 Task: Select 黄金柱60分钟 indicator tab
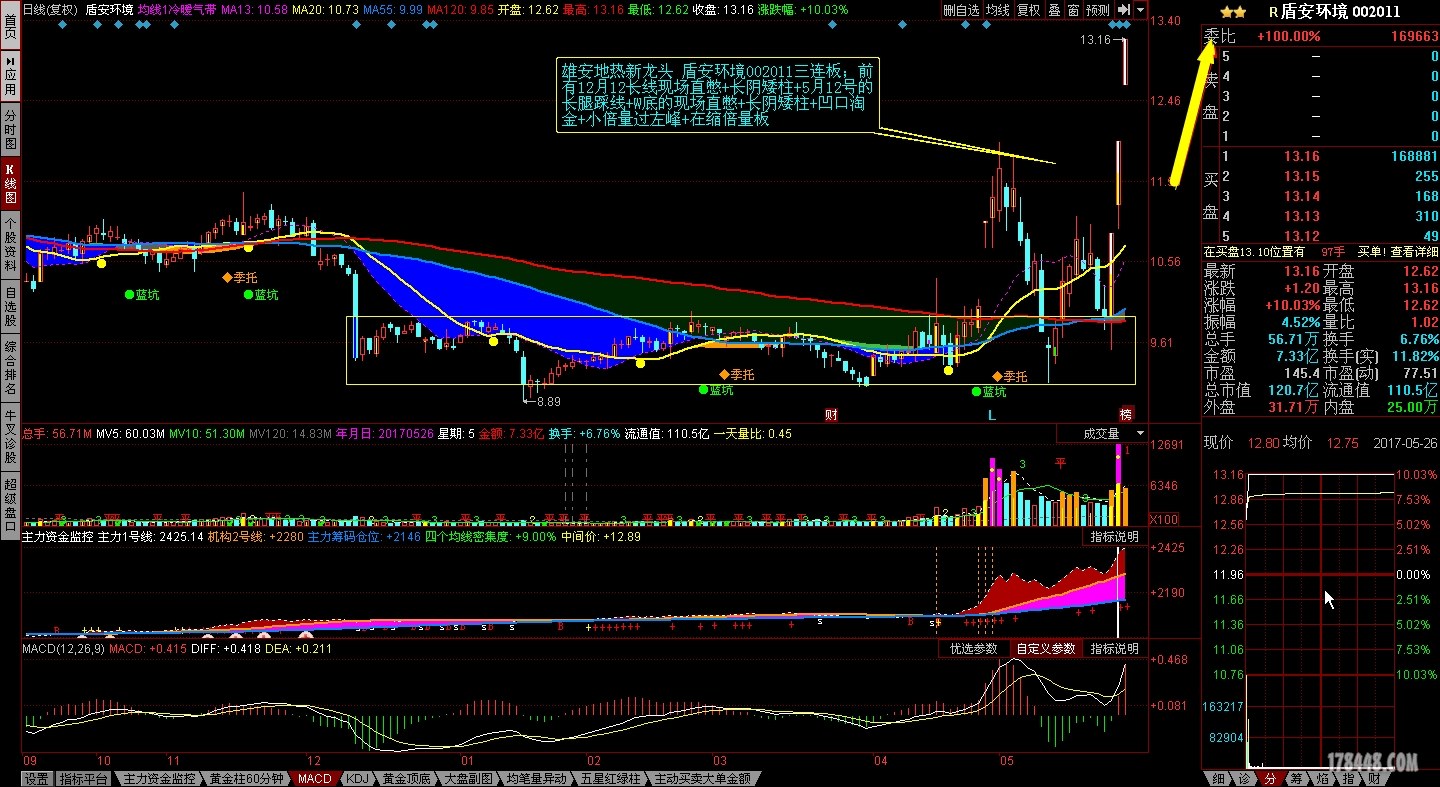click(x=246, y=778)
